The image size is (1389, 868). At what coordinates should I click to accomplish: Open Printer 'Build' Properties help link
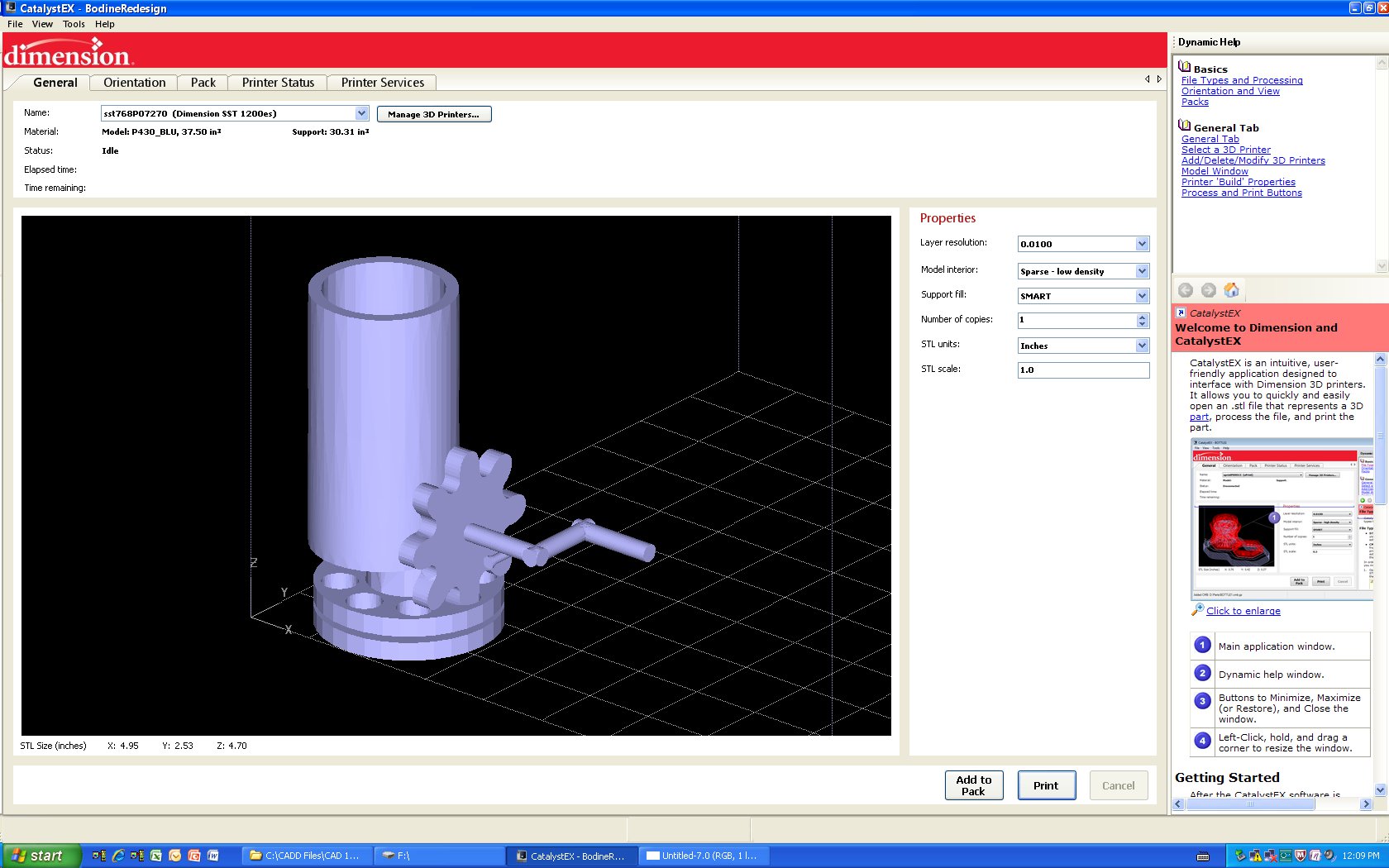click(1239, 182)
